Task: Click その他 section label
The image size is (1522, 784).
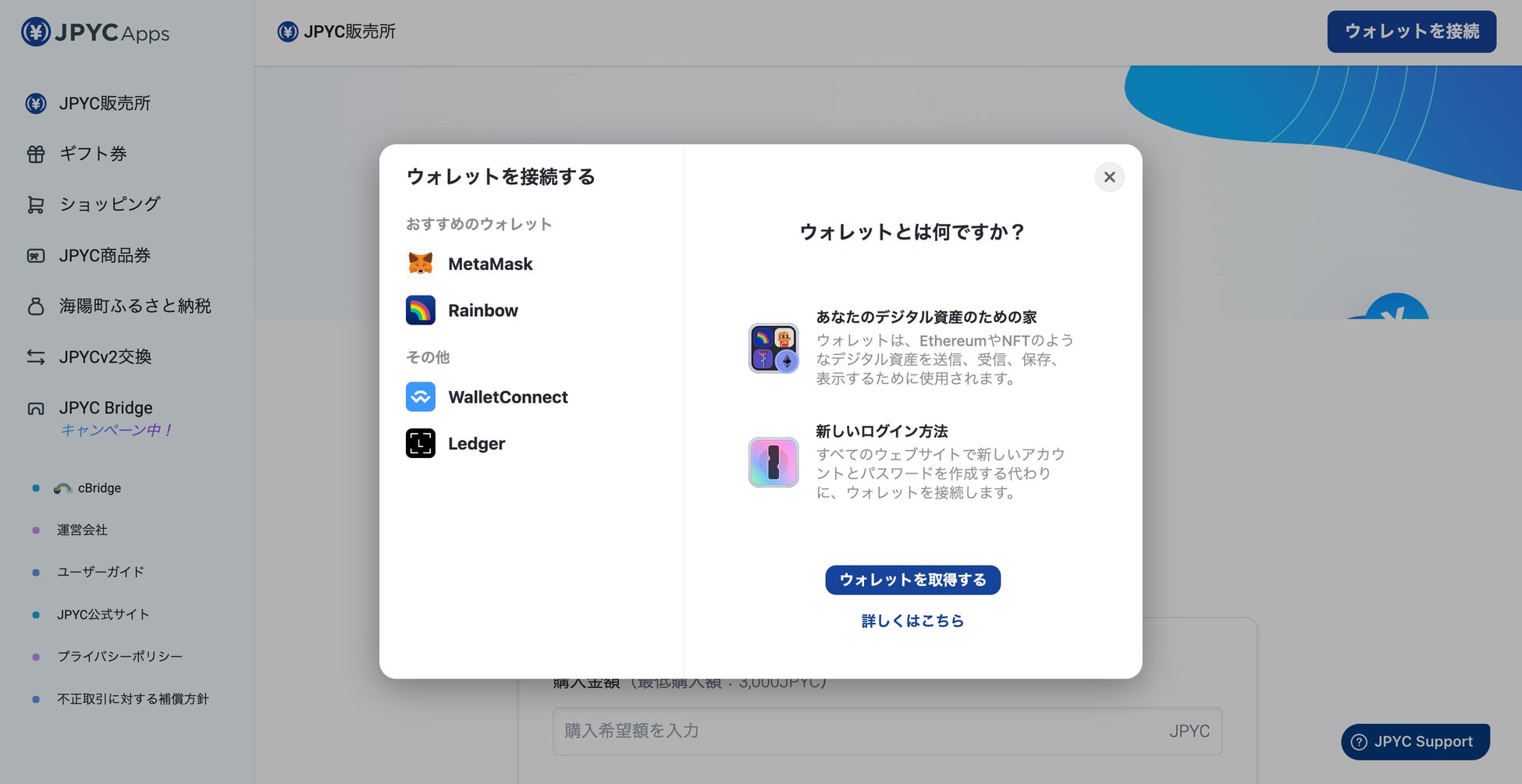Action: pyautogui.click(x=428, y=357)
